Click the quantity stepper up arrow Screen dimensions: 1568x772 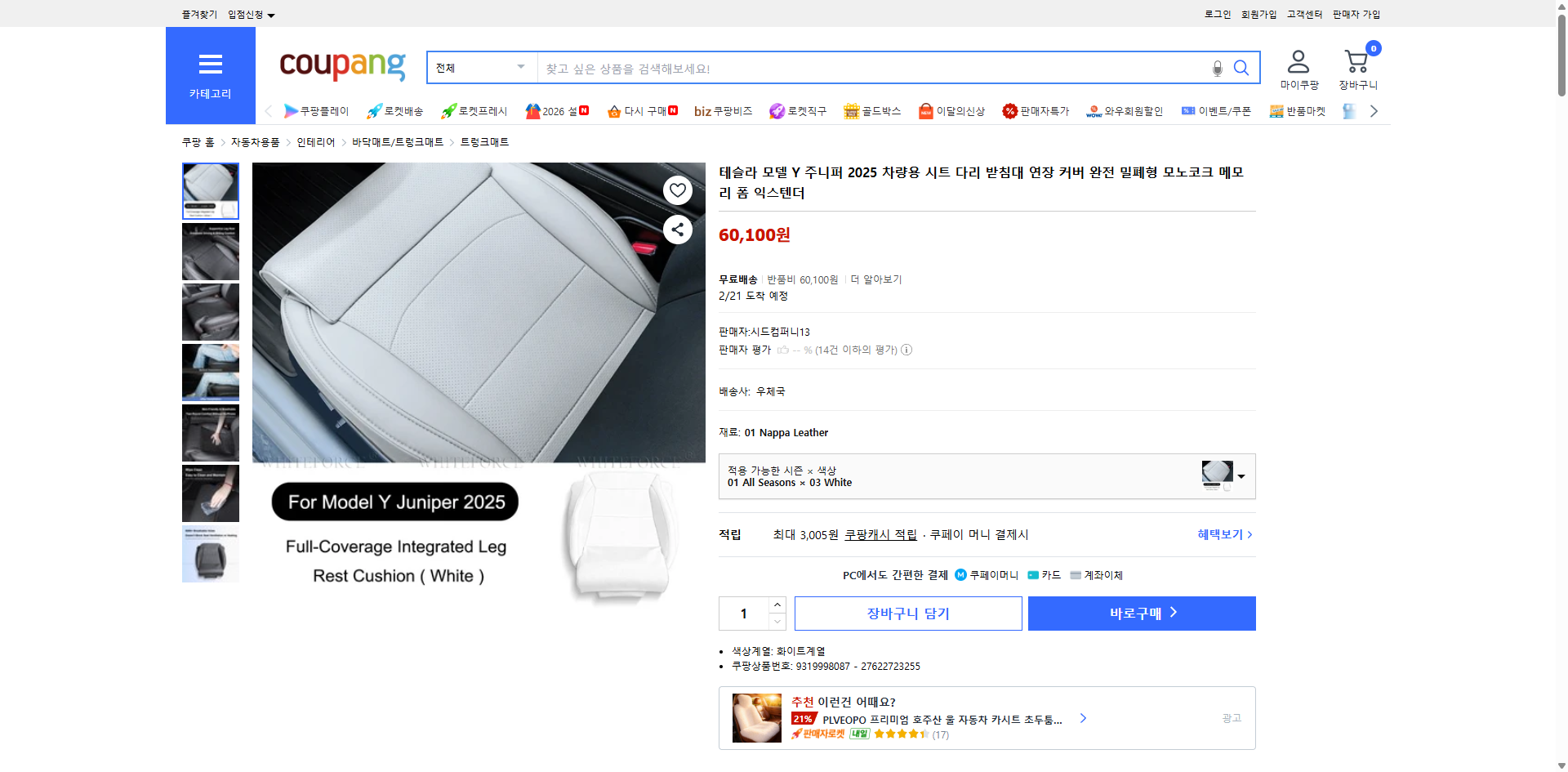pos(777,604)
